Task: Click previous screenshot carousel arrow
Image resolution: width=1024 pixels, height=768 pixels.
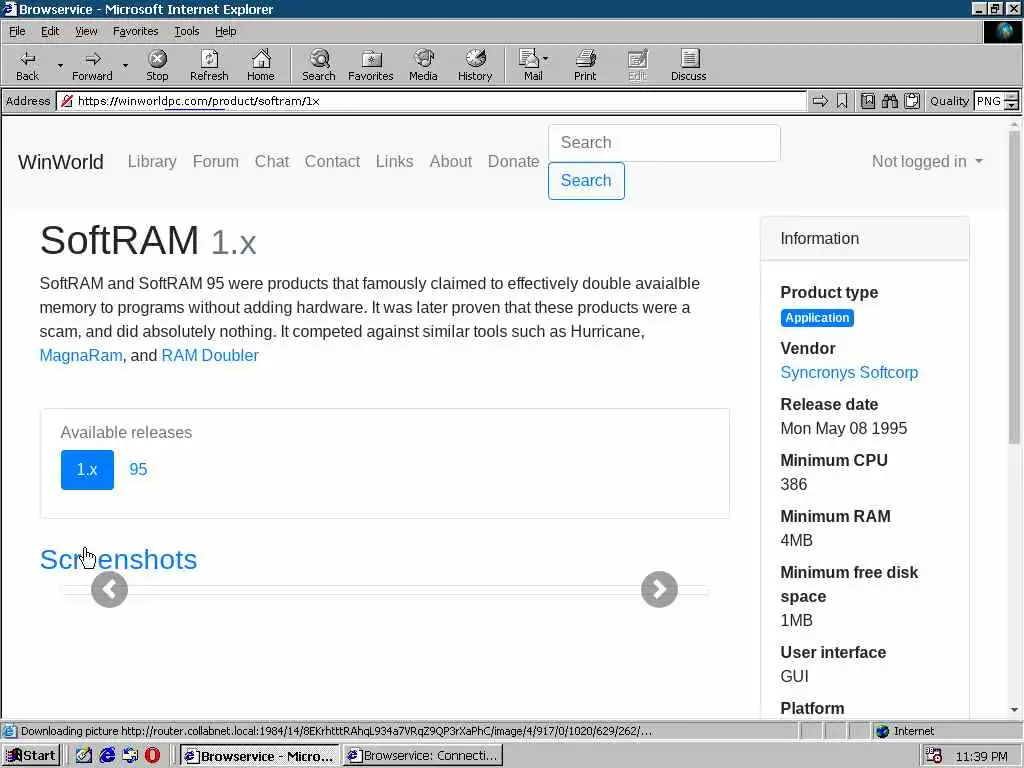Action: [109, 590]
